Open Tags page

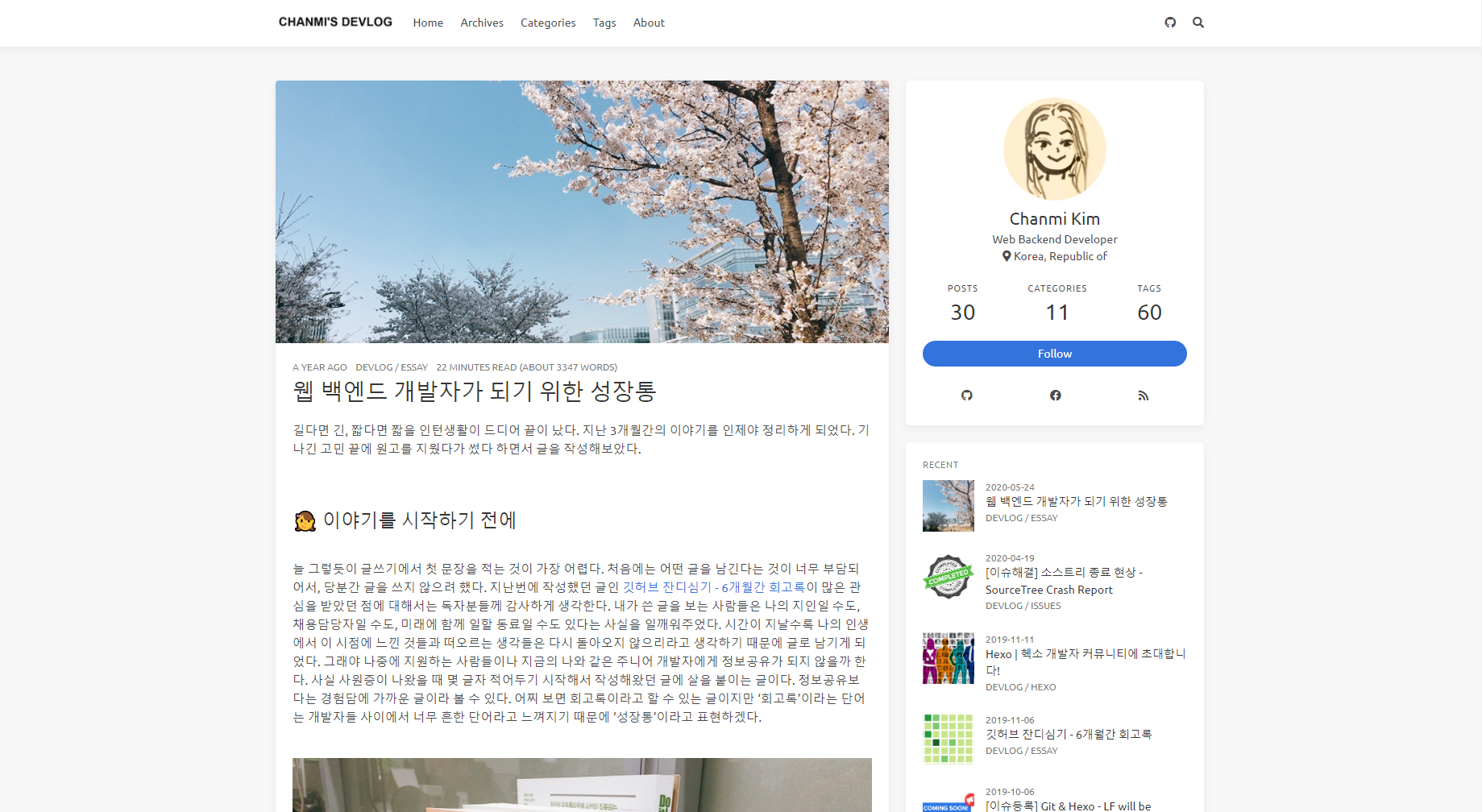pyautogui.click(x=604, y=23)
